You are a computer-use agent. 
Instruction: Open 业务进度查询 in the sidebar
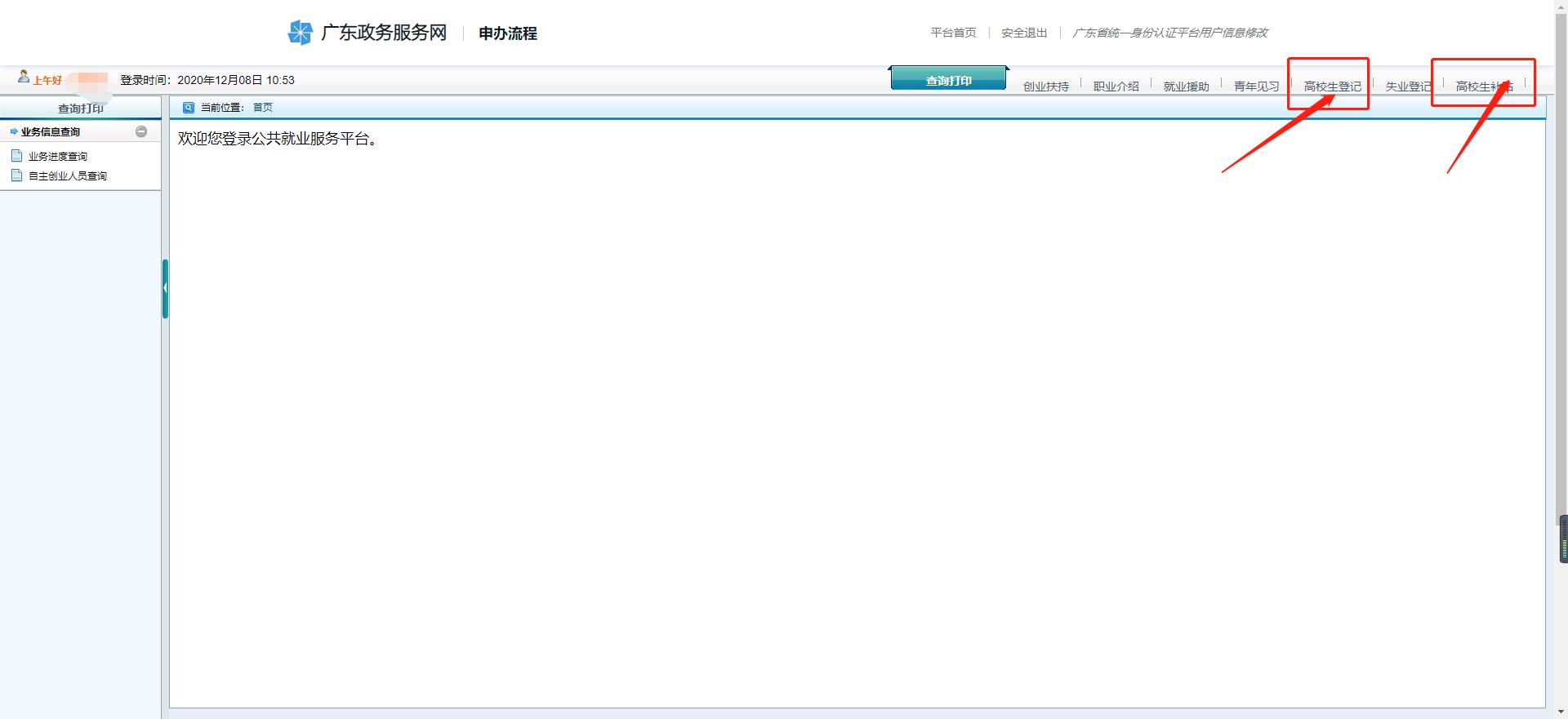click(x=58, y=156)
